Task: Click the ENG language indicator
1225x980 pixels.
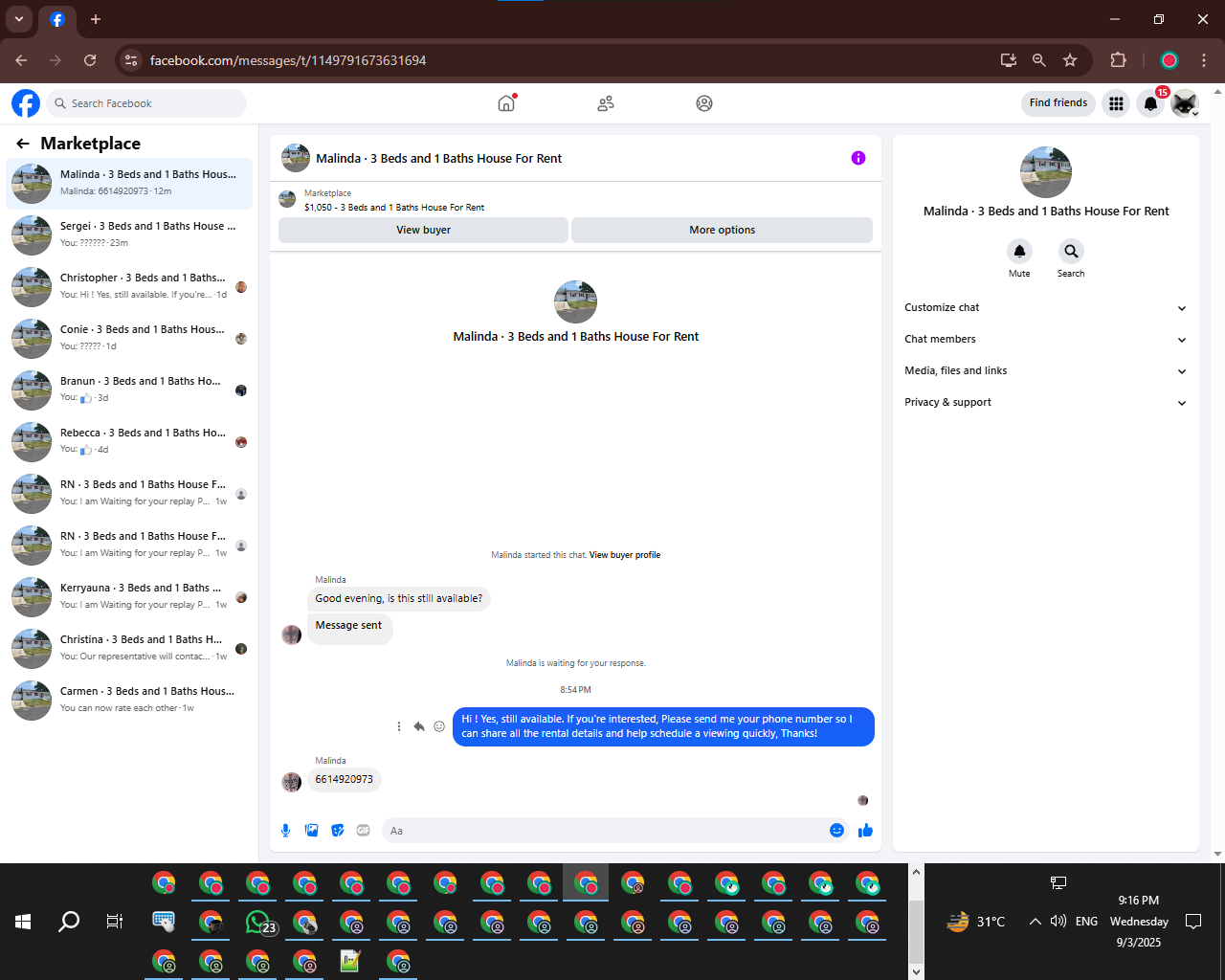Action: click(x=1086, y=922)
